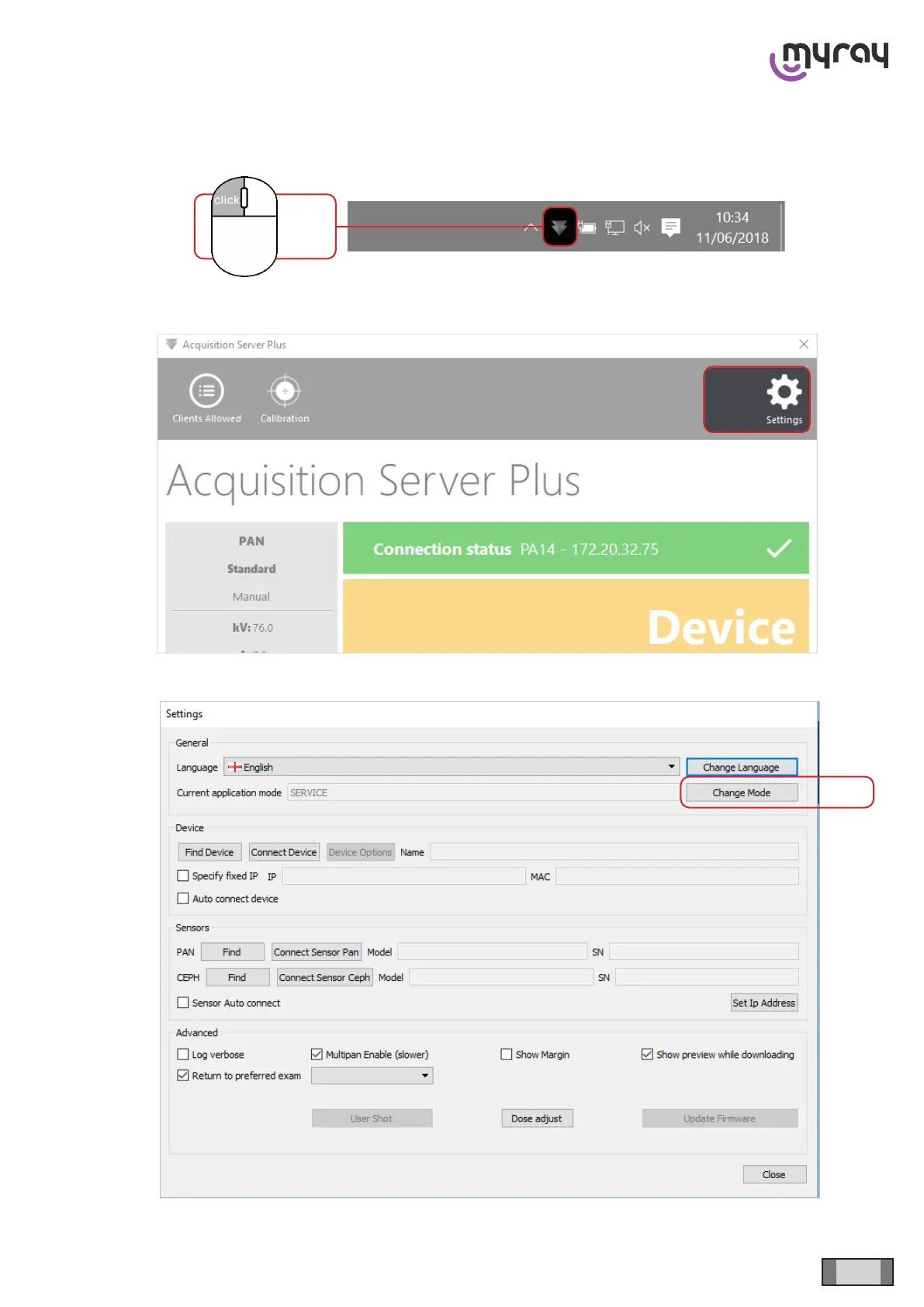Viewport: 924px width, 1307px height.
Task: Open the Language dropdown showing English
Action: (x=452, y=767)
